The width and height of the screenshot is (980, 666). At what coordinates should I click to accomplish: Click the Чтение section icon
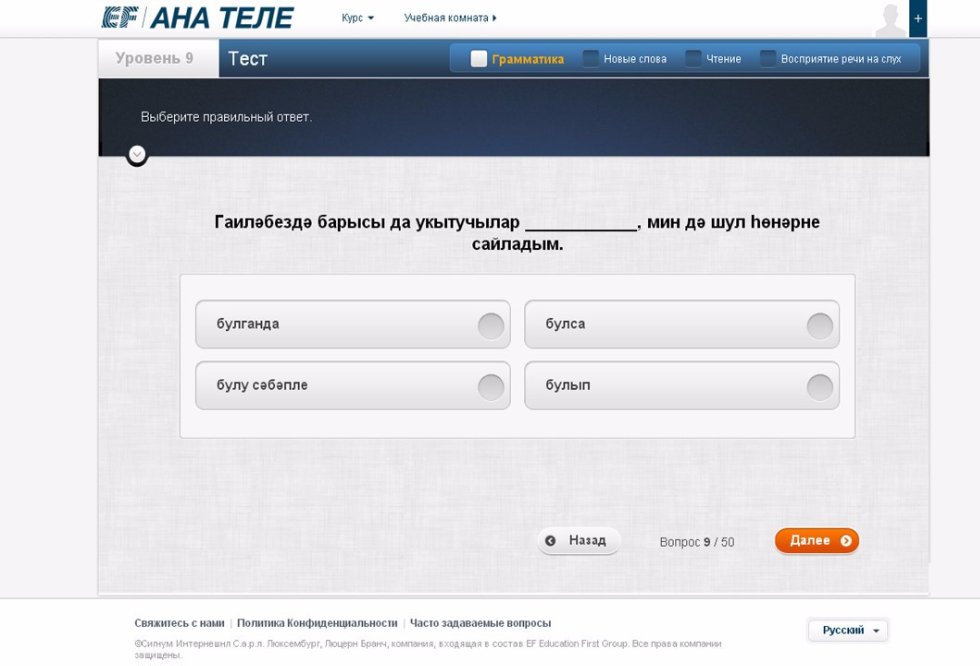pos(693,59)
